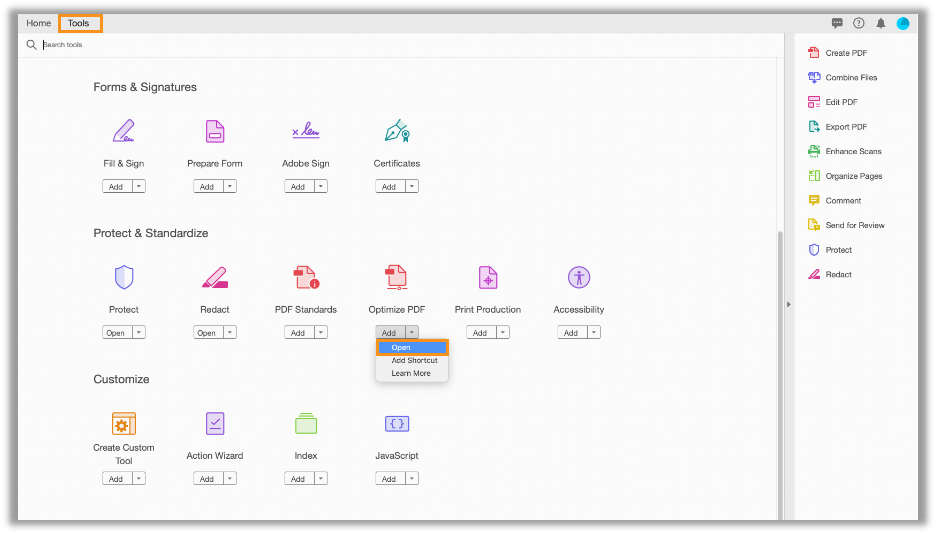The image size is (936, 535).
Task: Open the Adobe Sign tool icon
Action: click(306, 130)
